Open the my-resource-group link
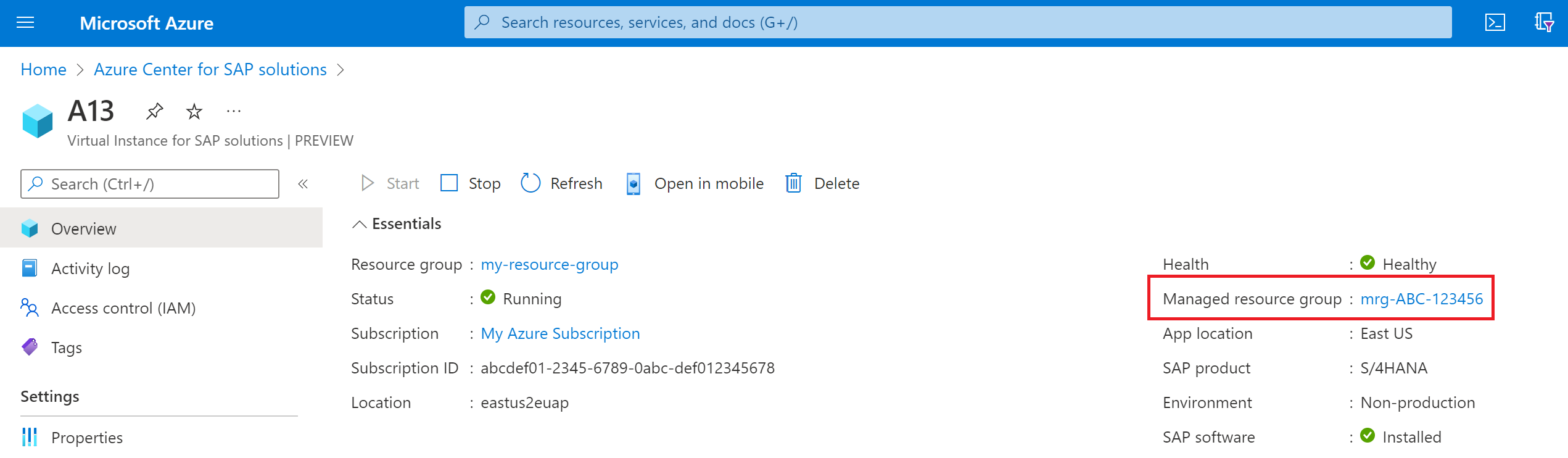The width and height of the screenshot is (1568, 458). (550, 264)
